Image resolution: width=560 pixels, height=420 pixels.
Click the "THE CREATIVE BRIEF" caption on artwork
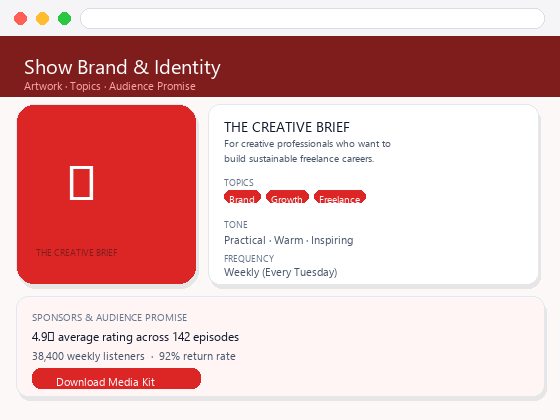point(76,252)
